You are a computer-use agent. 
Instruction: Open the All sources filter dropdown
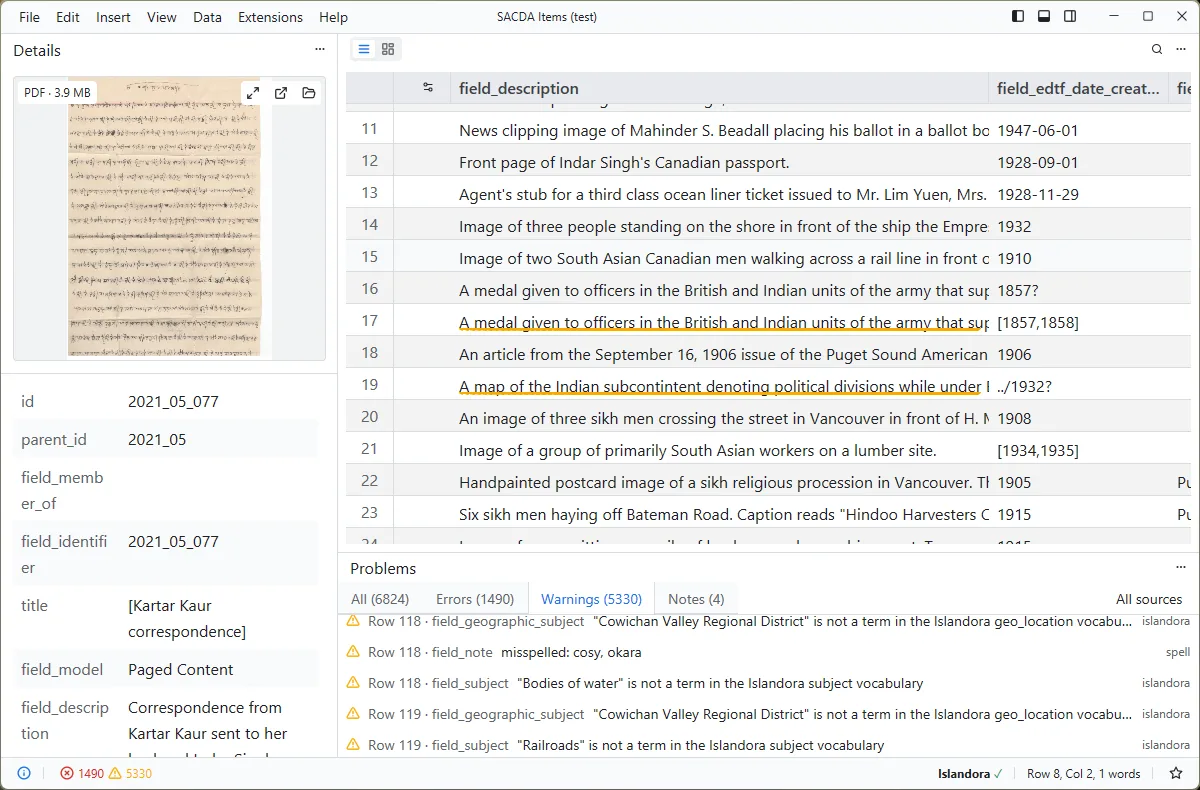tap(1149, 599)
